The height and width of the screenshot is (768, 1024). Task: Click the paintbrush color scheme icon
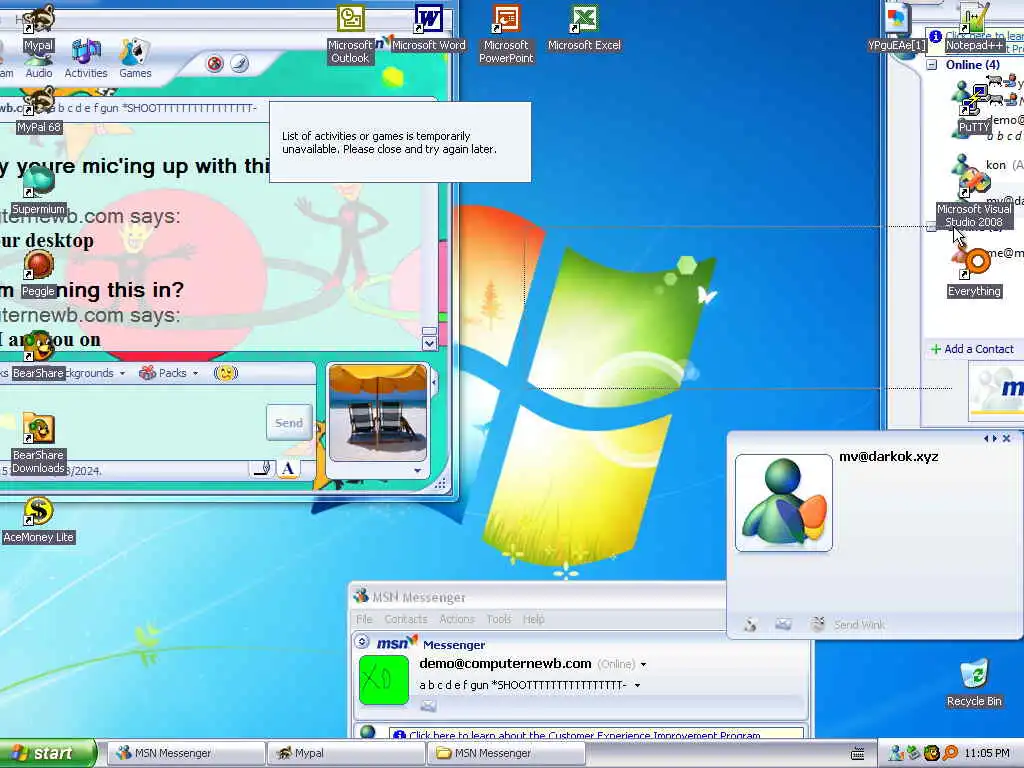(x=240, y=63)
